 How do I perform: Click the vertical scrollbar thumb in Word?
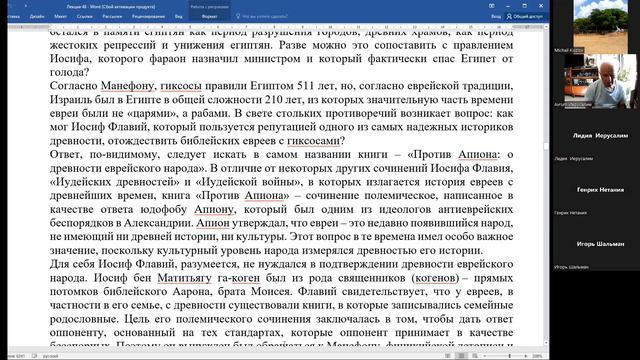coord(546,146)
